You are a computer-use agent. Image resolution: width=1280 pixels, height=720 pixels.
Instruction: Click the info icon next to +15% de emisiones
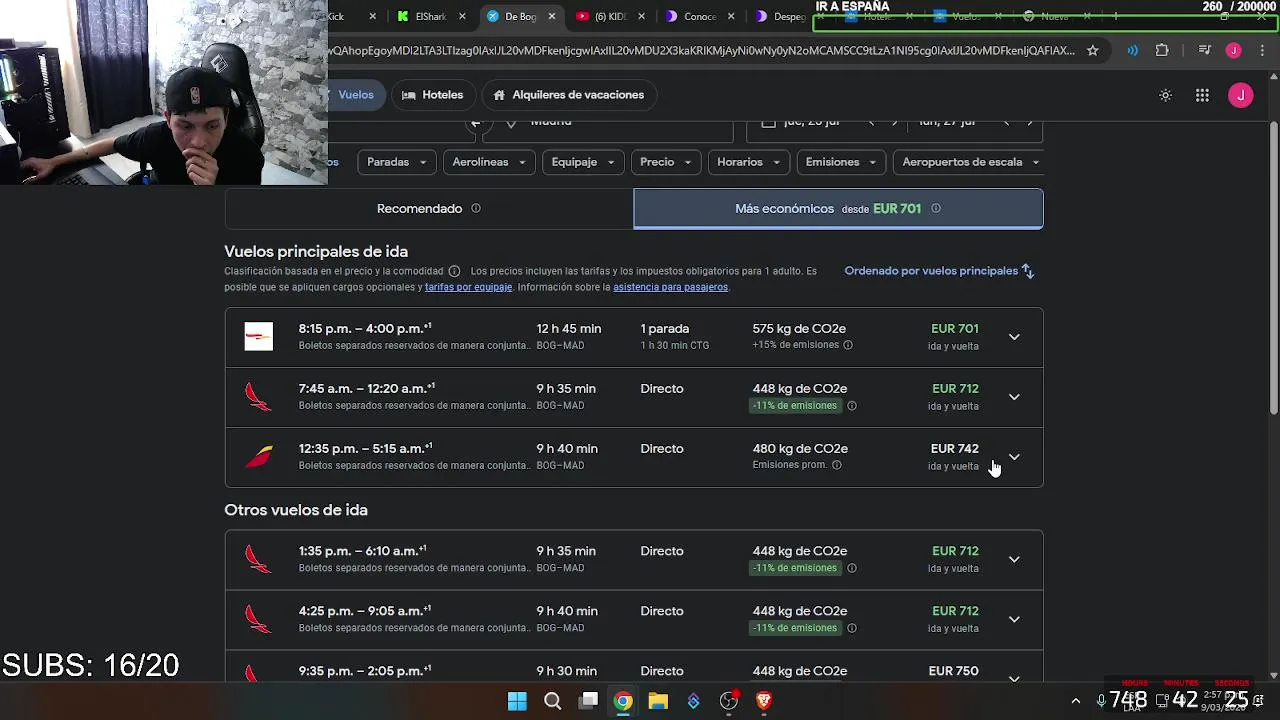[848, 345]
